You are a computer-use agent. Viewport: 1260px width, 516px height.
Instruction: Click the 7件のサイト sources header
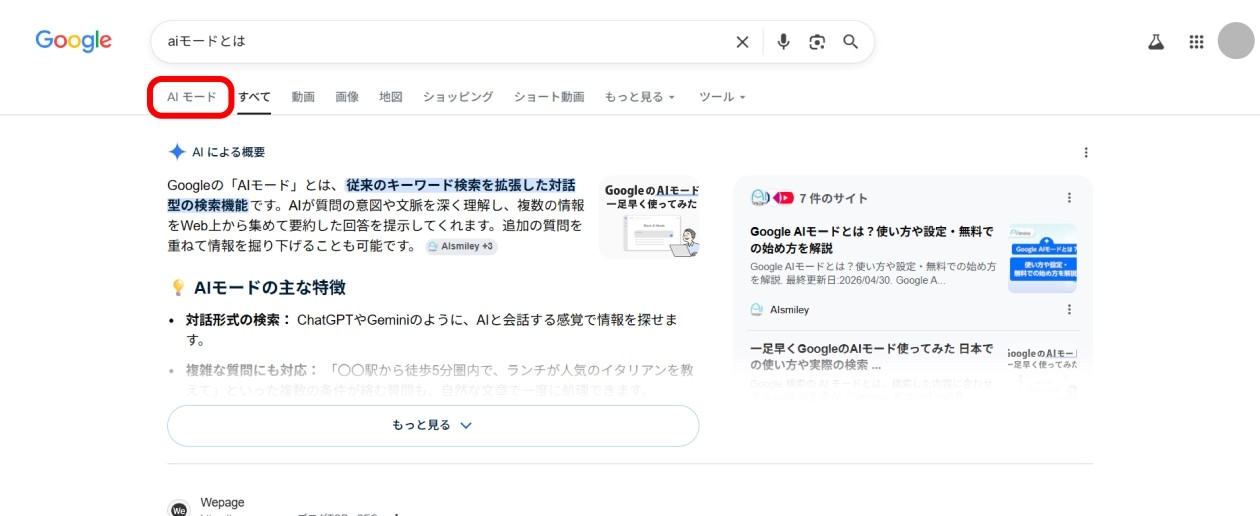coord(833,198)
